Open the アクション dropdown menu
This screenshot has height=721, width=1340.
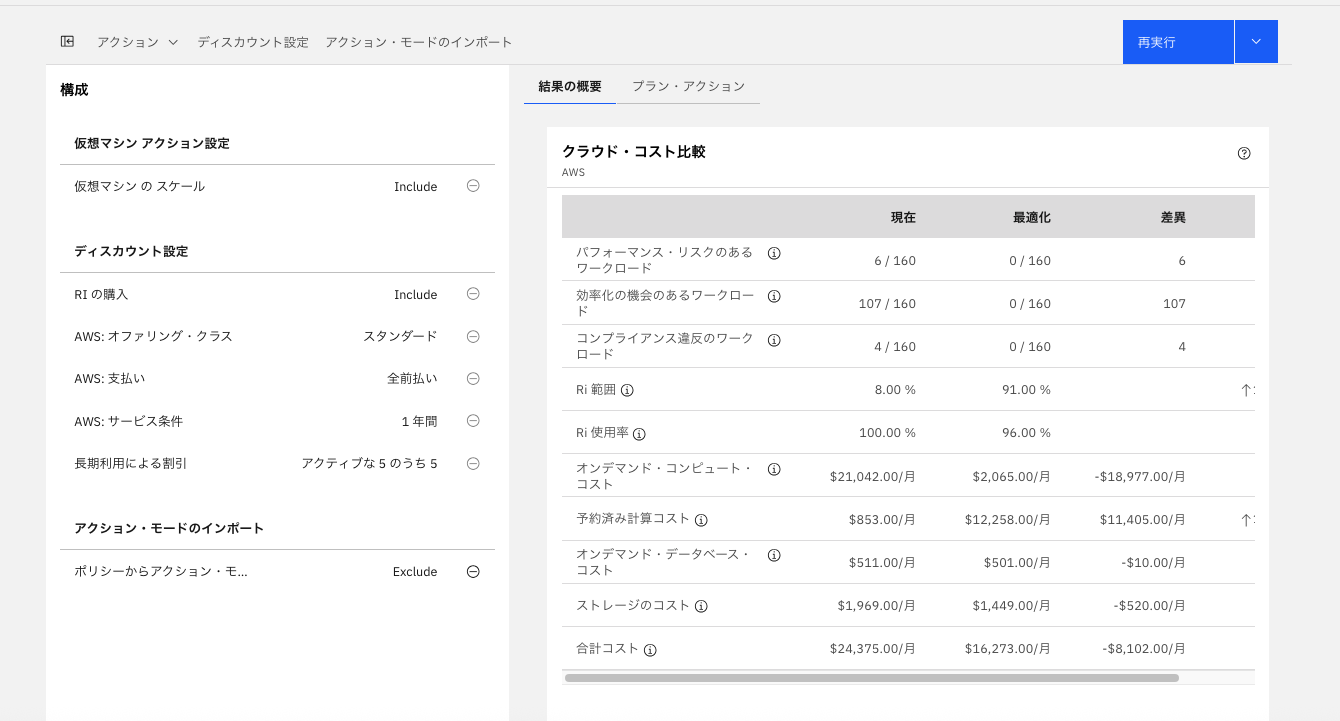(137, 42)
